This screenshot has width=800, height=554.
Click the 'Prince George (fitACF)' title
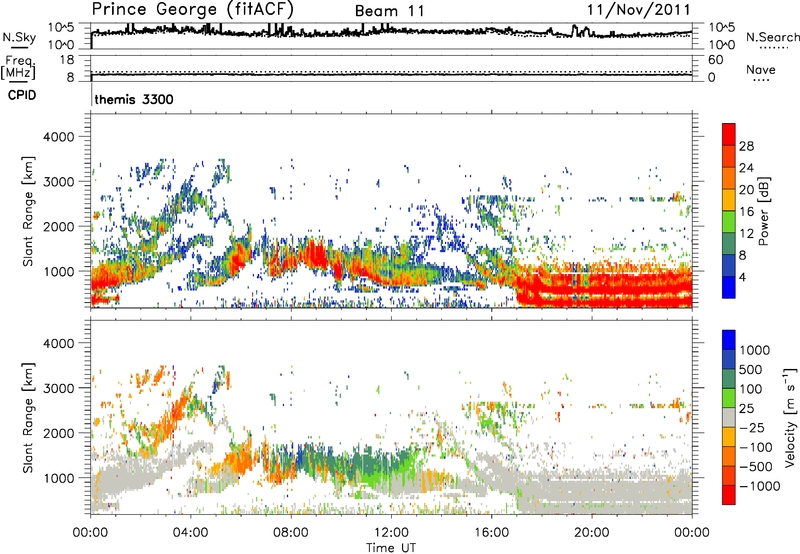pyautogui.click(x=192, y=10)
